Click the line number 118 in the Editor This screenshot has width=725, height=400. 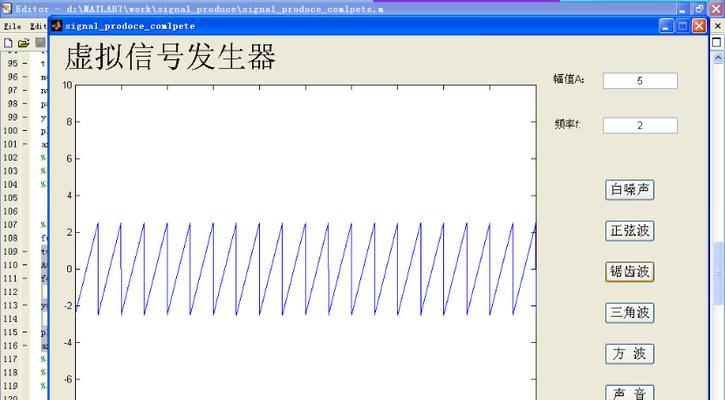point(10,372)
